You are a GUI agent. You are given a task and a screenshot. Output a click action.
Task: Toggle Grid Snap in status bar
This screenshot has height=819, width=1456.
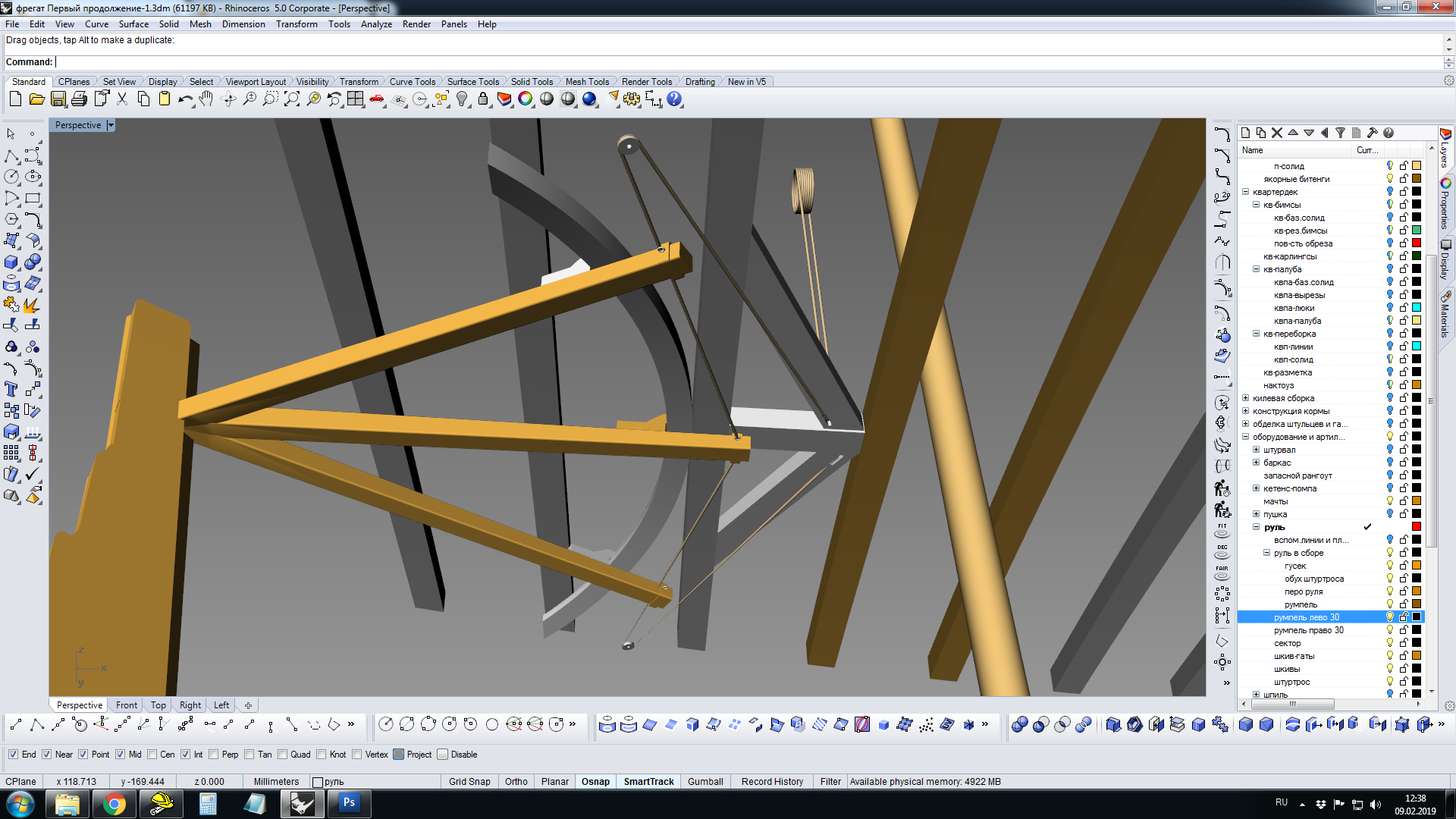[x=469, y=782]
